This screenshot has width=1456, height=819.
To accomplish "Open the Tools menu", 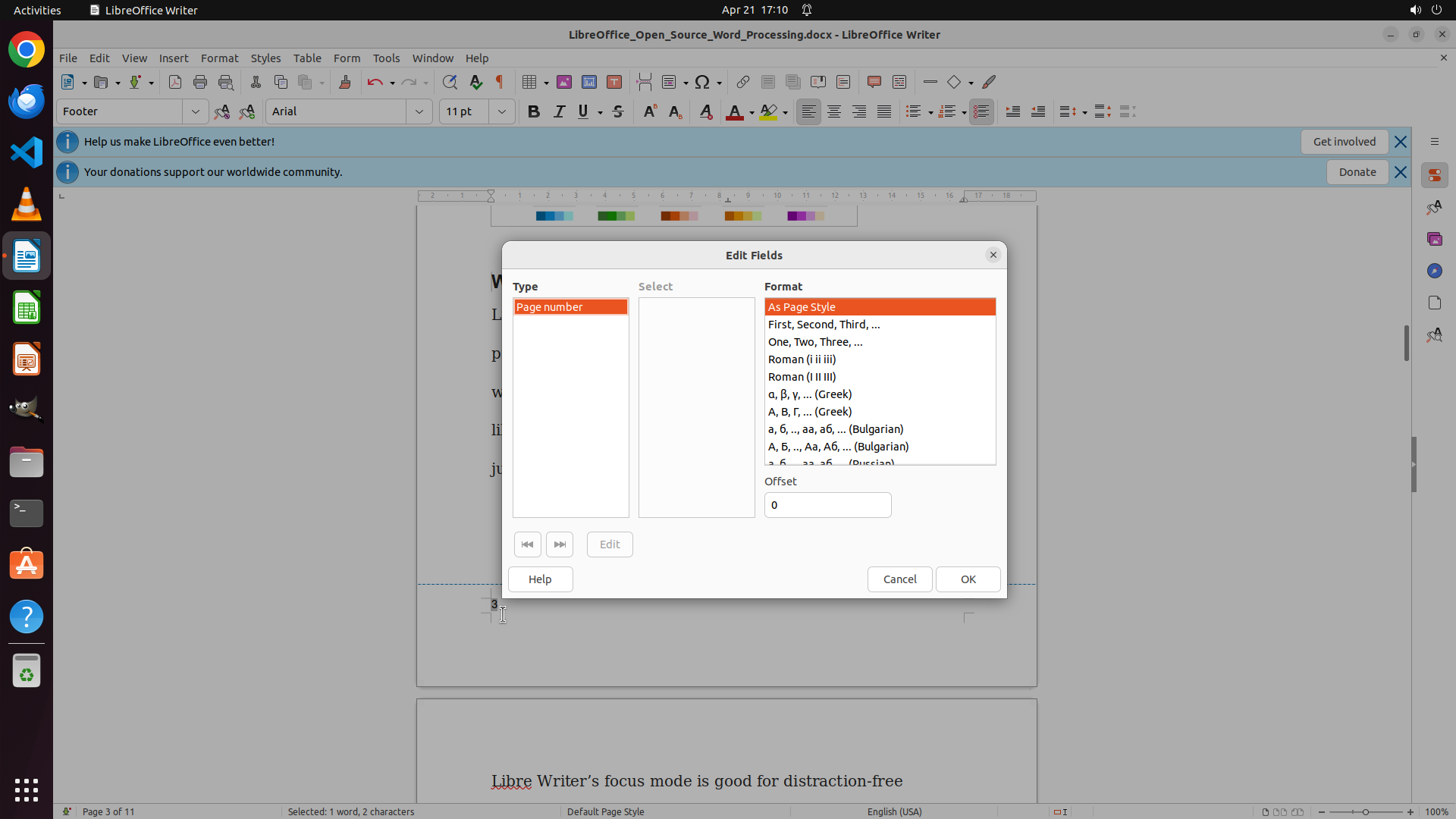I will pyautogui.click(x=386, y=58).
